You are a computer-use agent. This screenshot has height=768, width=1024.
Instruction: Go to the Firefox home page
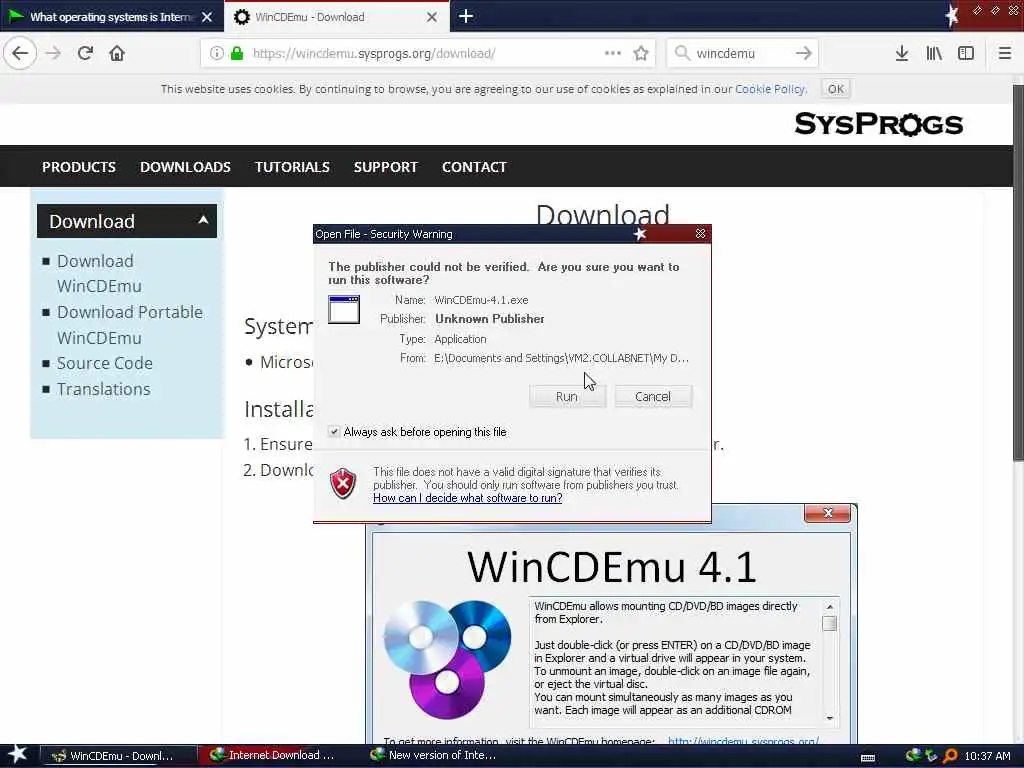[117, 53]
